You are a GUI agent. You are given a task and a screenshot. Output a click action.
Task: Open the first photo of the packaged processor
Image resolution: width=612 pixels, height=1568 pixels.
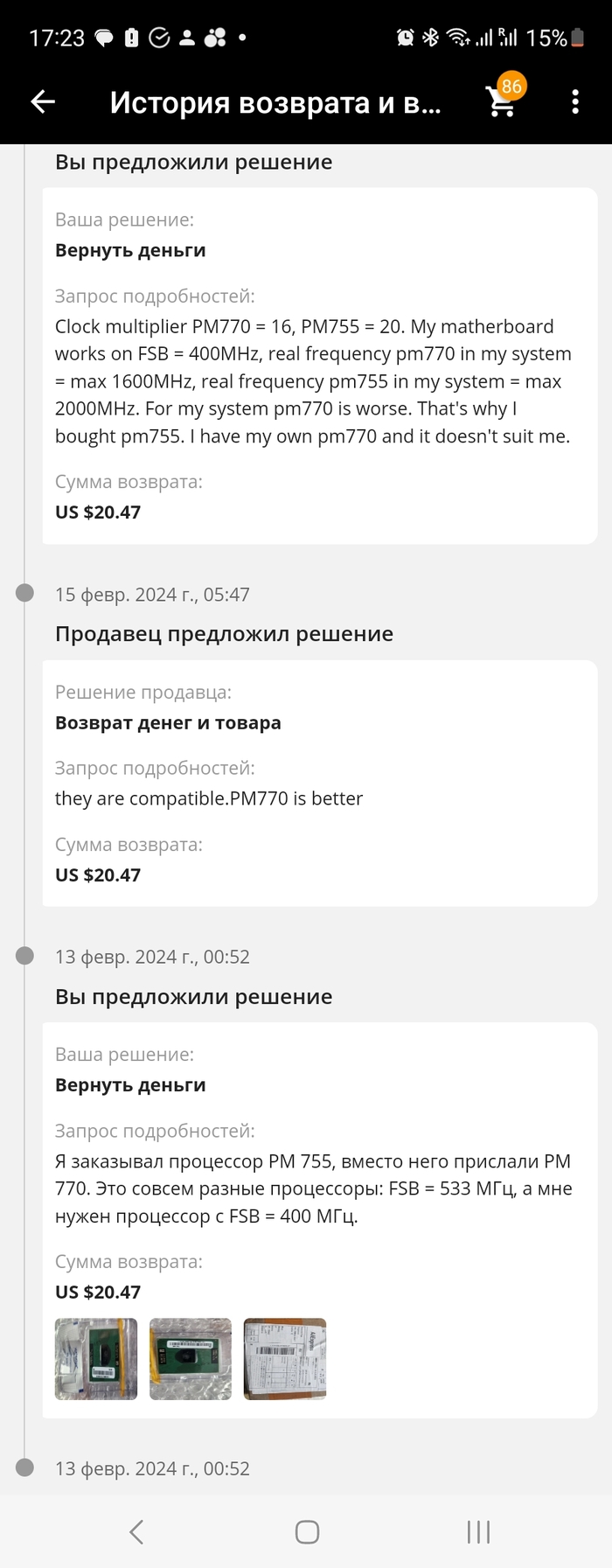point(96,1359)
